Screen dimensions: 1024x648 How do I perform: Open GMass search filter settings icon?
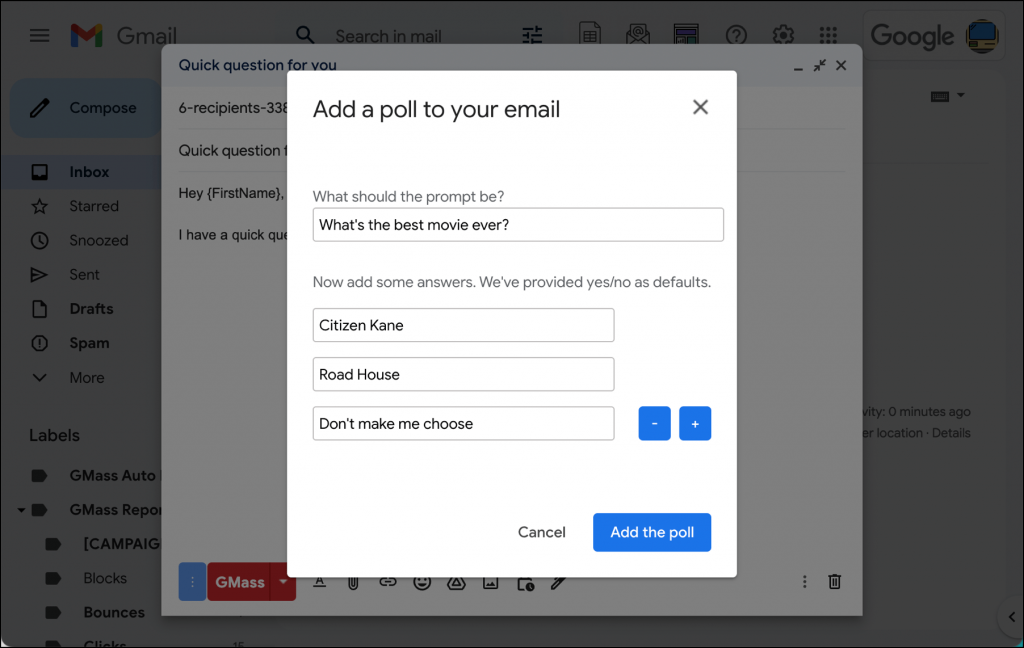click(532, 35)
